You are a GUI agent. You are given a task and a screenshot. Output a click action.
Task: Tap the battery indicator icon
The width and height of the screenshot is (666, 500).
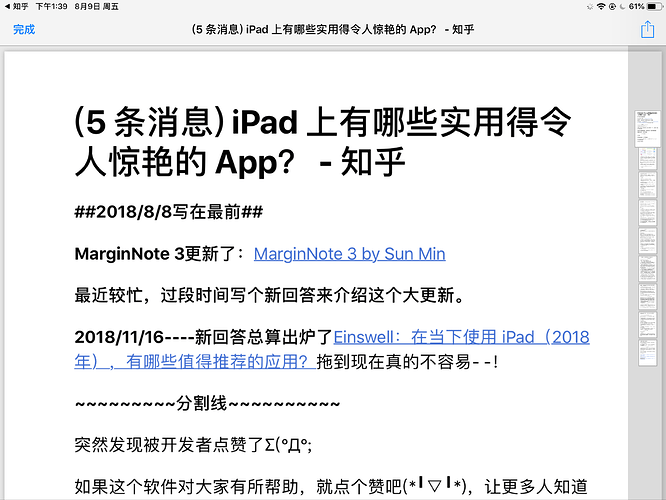point(654,6)
